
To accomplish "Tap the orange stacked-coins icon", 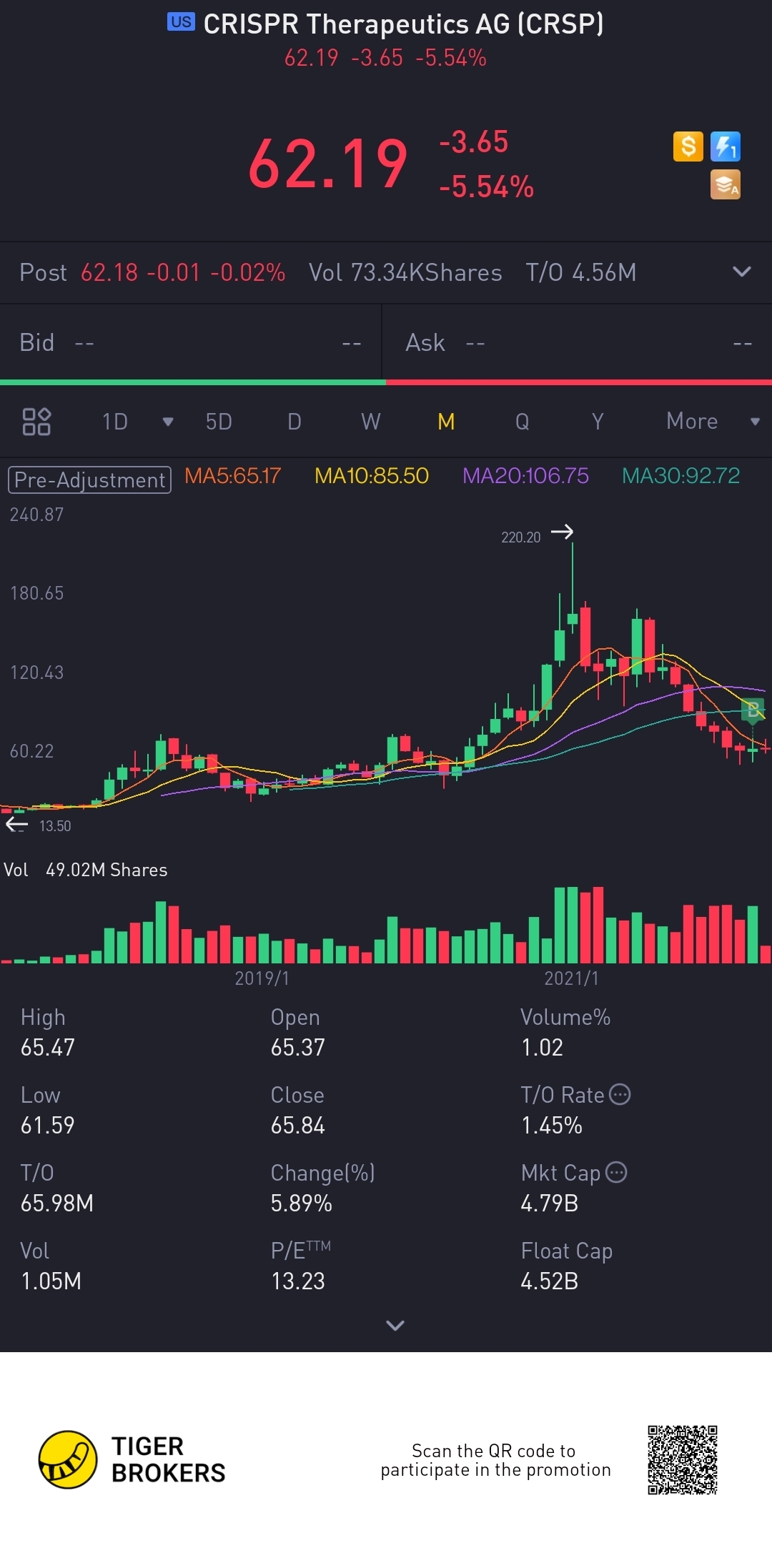I will [x=725, y=184].
